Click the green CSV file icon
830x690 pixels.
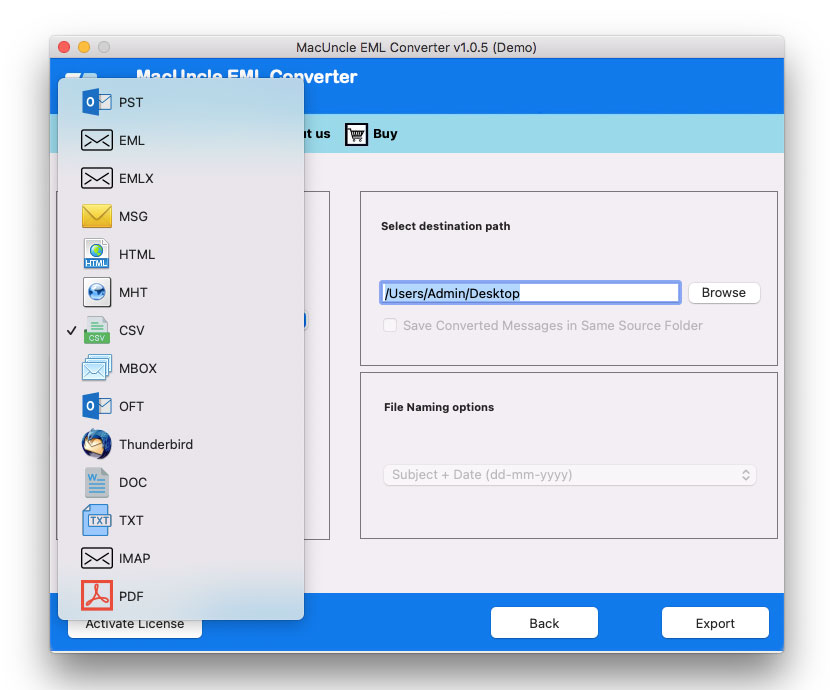click(x=96, y=330)
